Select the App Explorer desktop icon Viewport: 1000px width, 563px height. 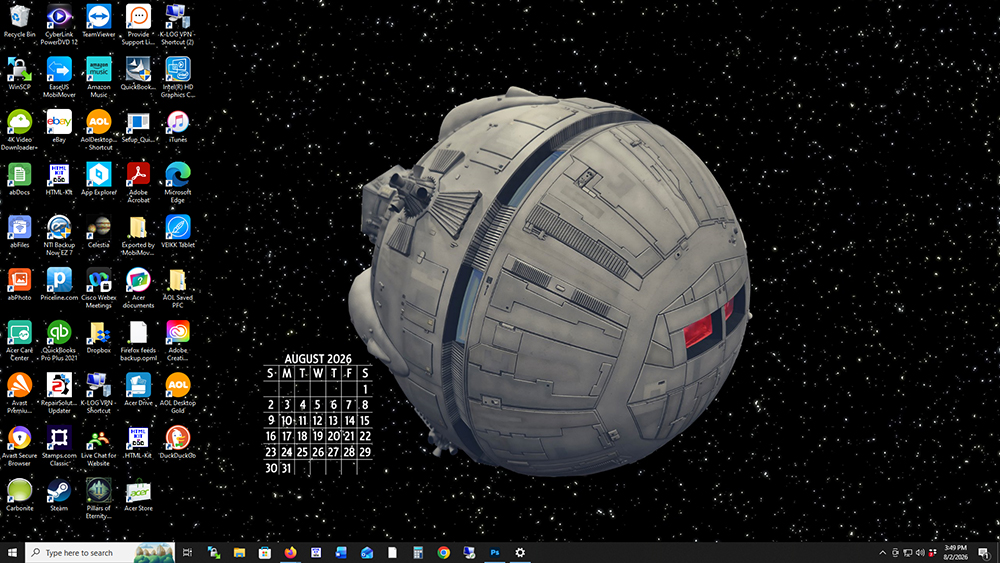(x=98, y=179)
